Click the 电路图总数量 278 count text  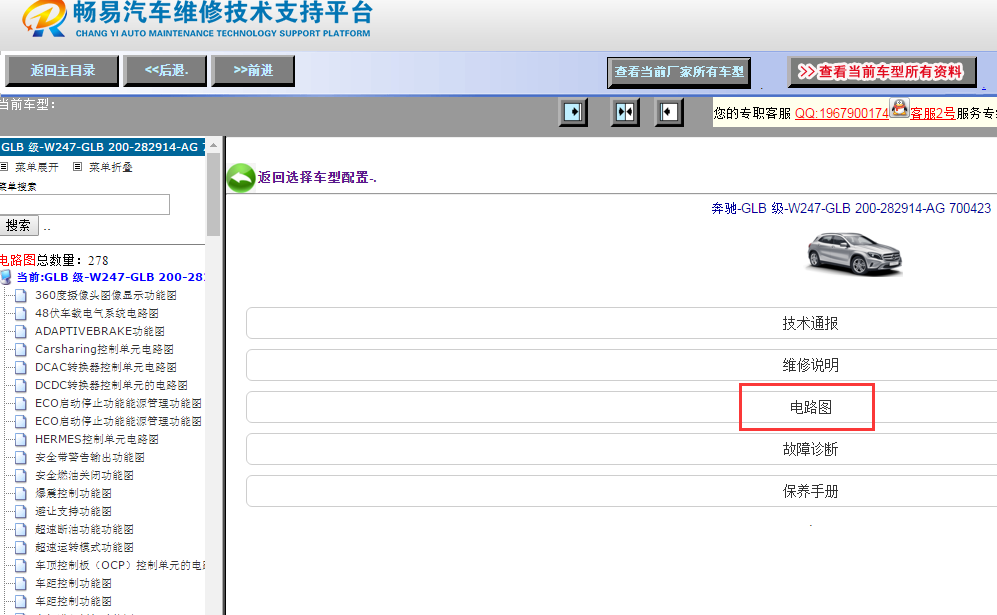[54, 260]
